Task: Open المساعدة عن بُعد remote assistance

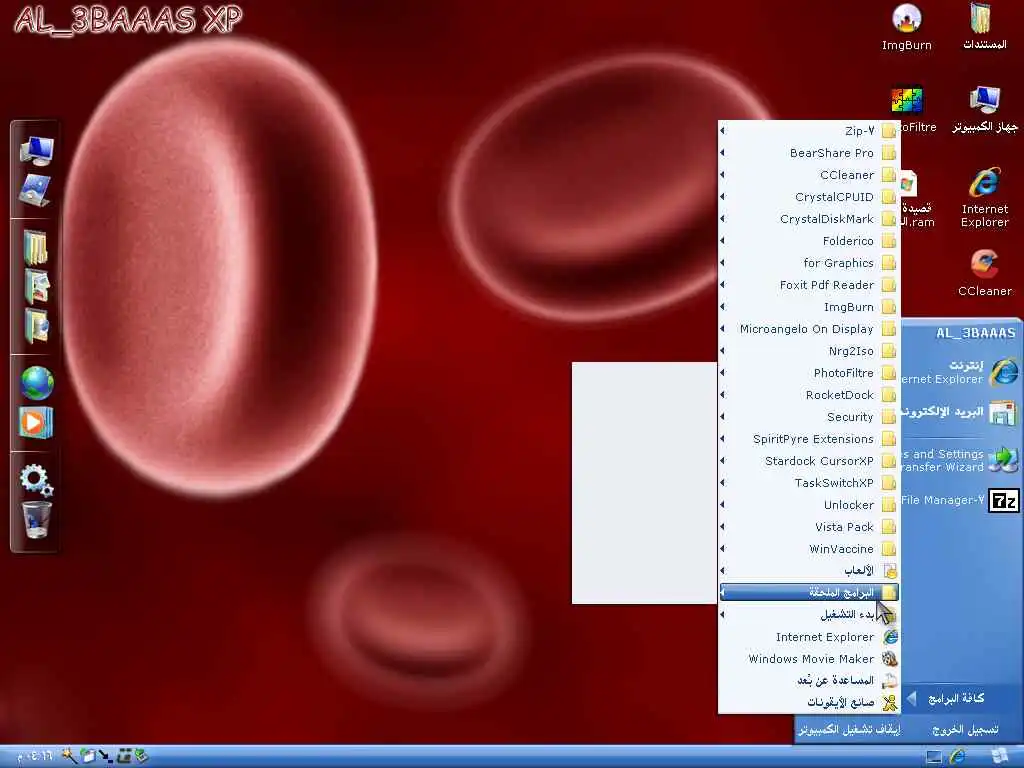Action: coord(809,680)
